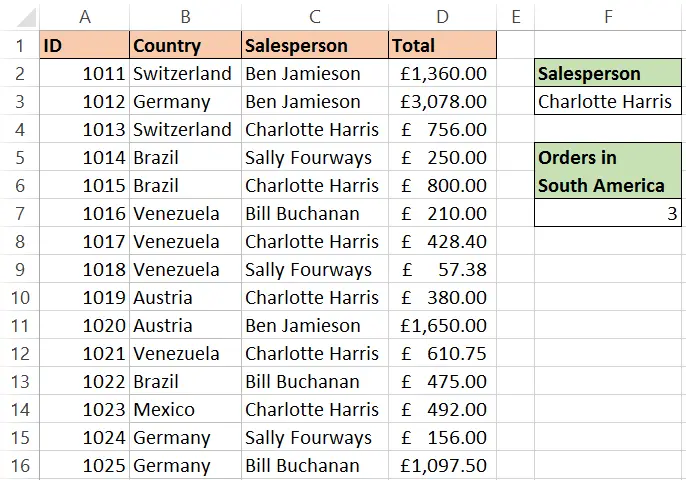Select row 7 header
Image resolution: width=686 pixels, height=480 pixels.
click(20, 214)
